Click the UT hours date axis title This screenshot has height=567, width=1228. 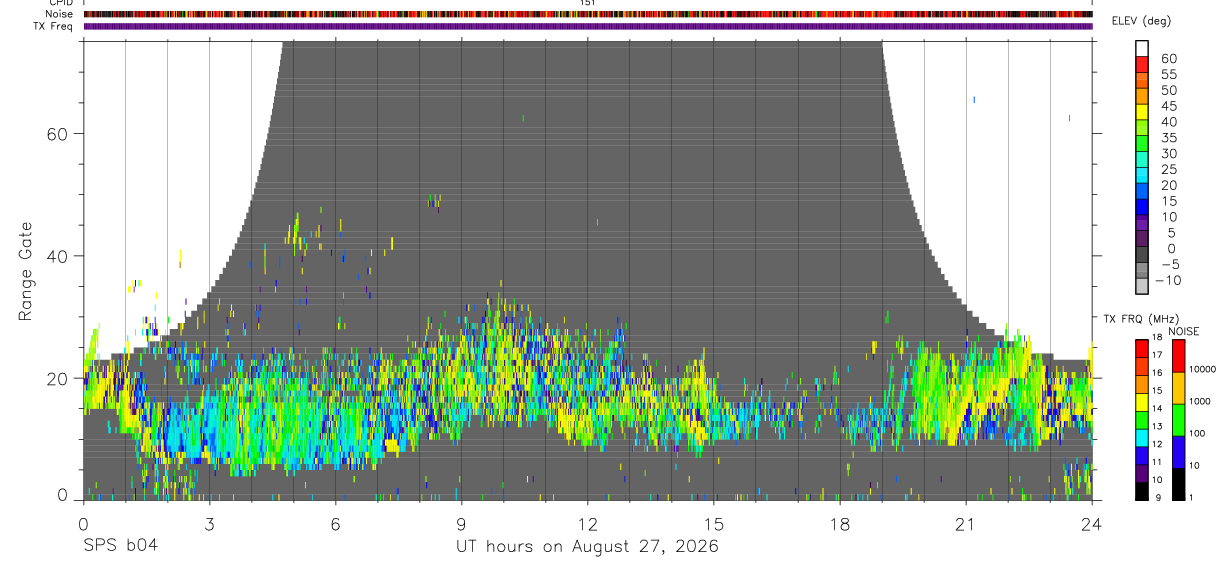tap(587, 547)
